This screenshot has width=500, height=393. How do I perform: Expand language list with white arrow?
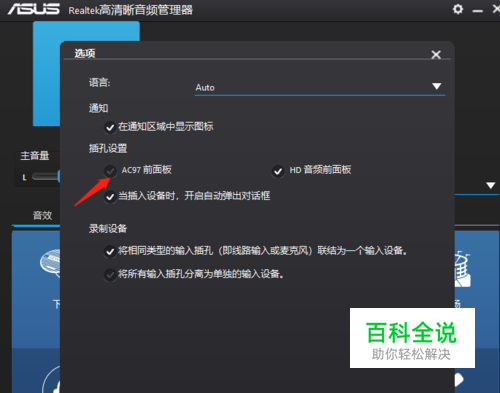[x=436, y=86]
